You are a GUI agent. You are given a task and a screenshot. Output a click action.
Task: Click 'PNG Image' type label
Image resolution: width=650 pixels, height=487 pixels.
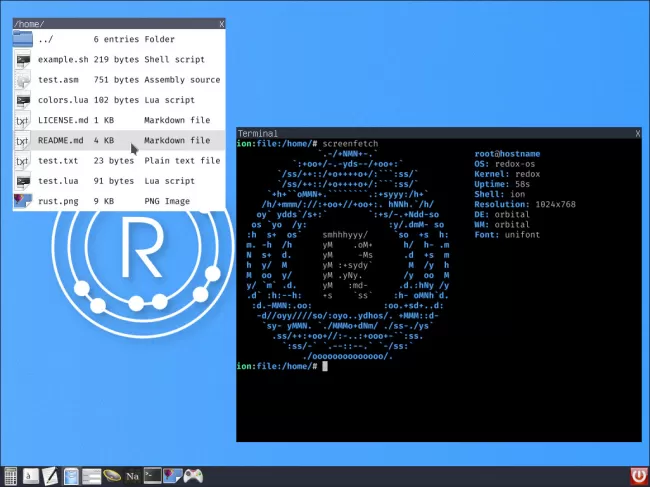(167, 201)
